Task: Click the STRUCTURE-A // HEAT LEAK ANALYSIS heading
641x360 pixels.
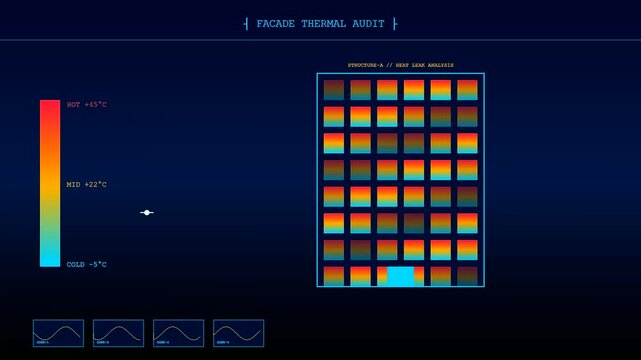Action: point(401,65)
